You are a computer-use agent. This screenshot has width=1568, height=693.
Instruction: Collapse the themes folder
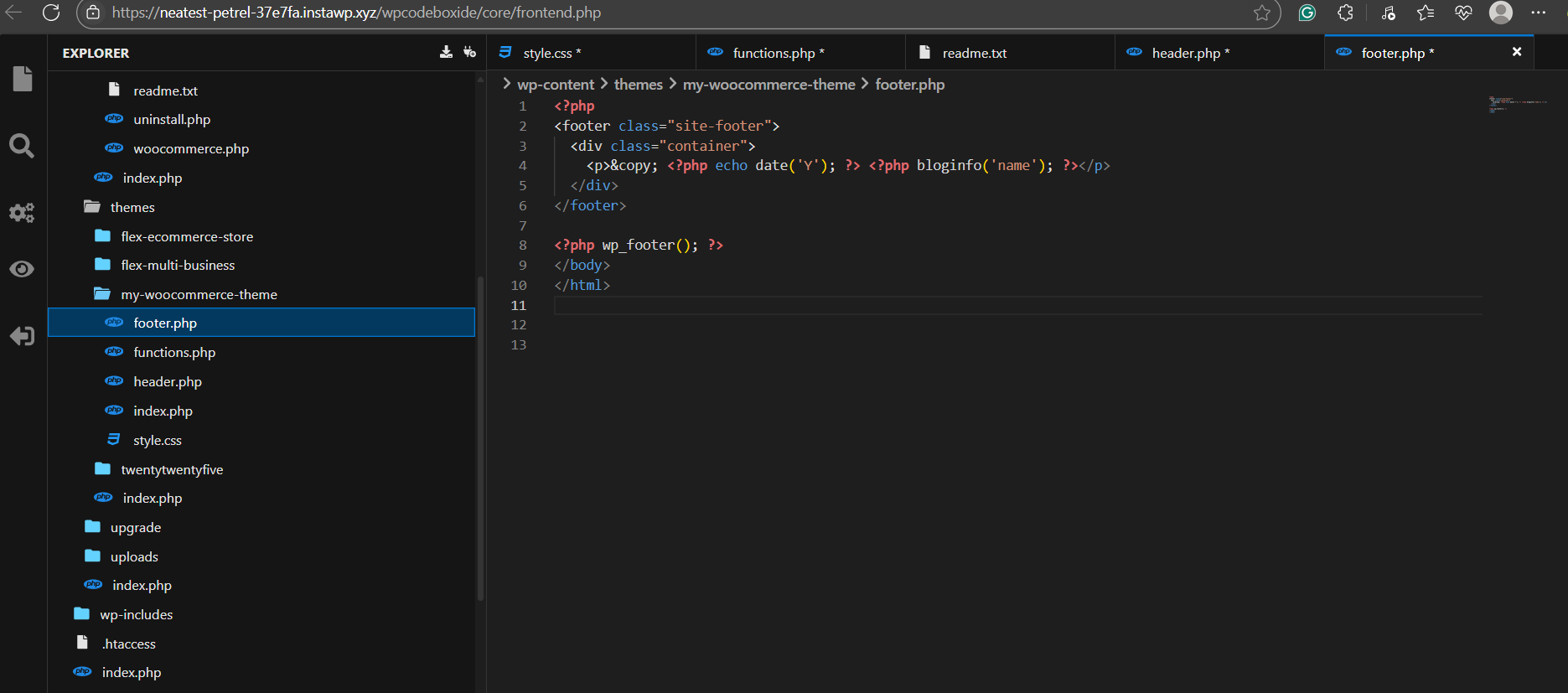click(x=132, y=207)
